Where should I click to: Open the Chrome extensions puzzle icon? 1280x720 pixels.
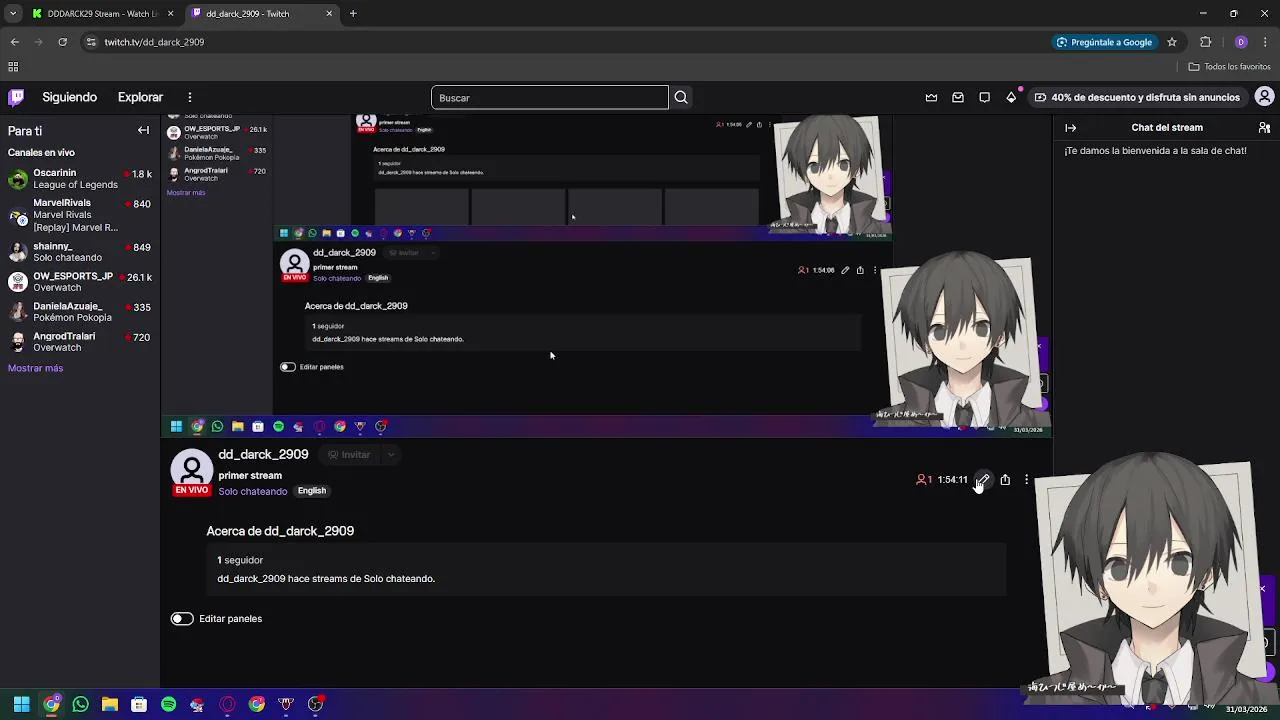click(x=1205, y=42)
